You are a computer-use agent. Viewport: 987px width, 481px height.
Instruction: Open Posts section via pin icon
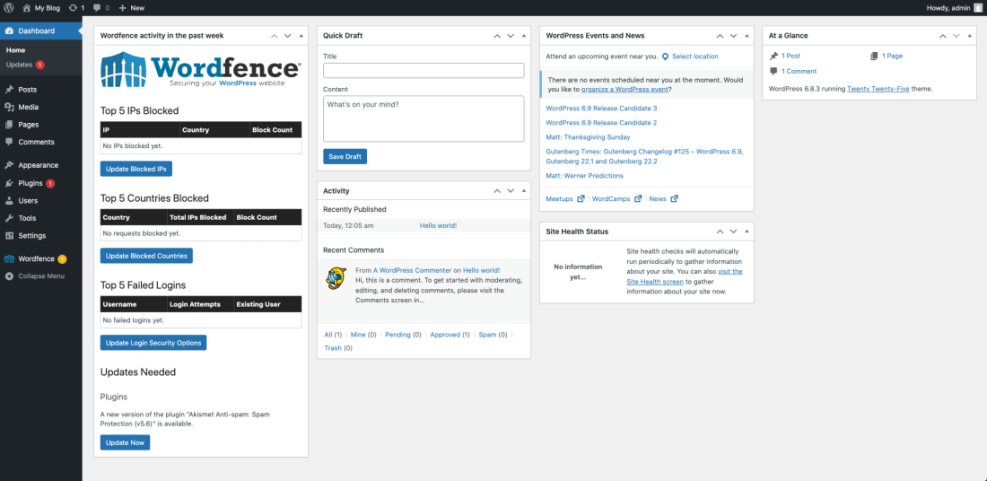pyautogui.click(x=9, y=90)
